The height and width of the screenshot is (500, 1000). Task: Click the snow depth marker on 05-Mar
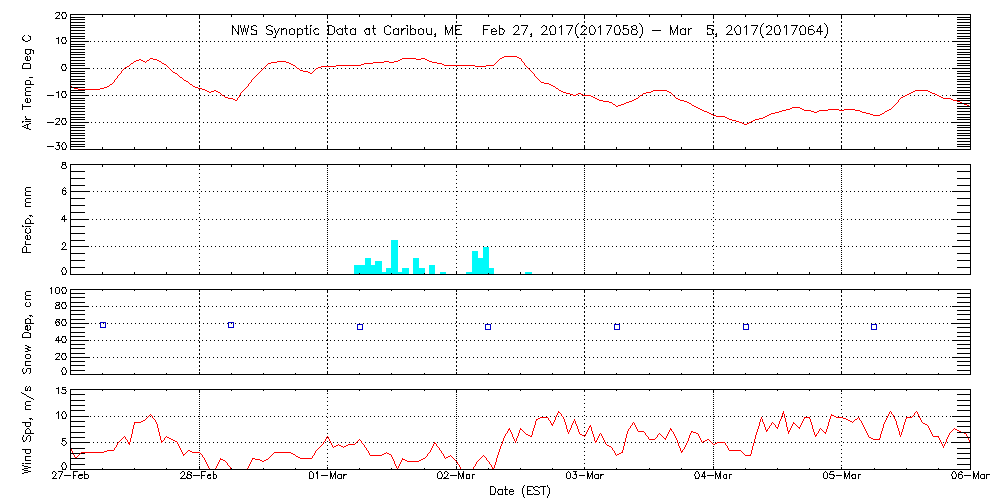[x=874, y=327]
